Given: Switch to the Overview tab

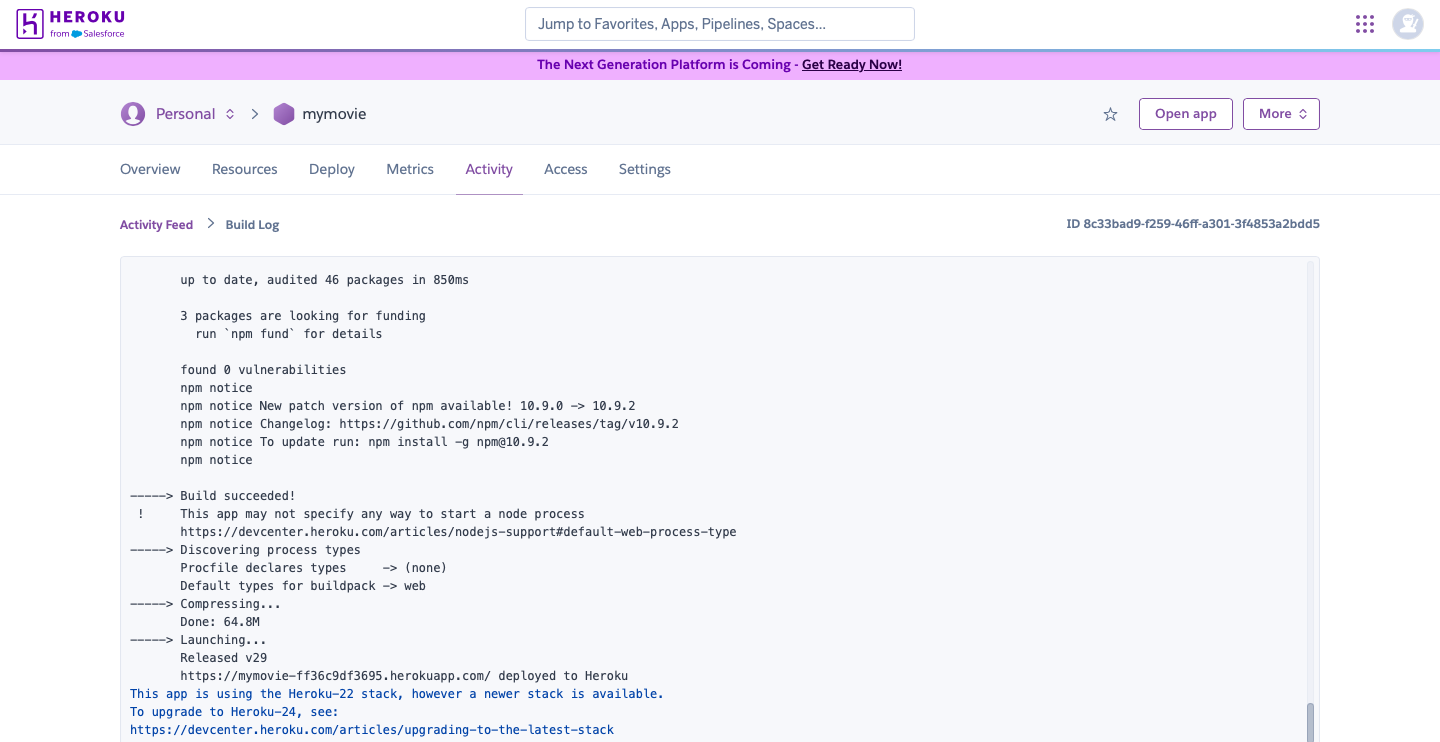Looking at the screenshot, I should (x=150, y=169).
